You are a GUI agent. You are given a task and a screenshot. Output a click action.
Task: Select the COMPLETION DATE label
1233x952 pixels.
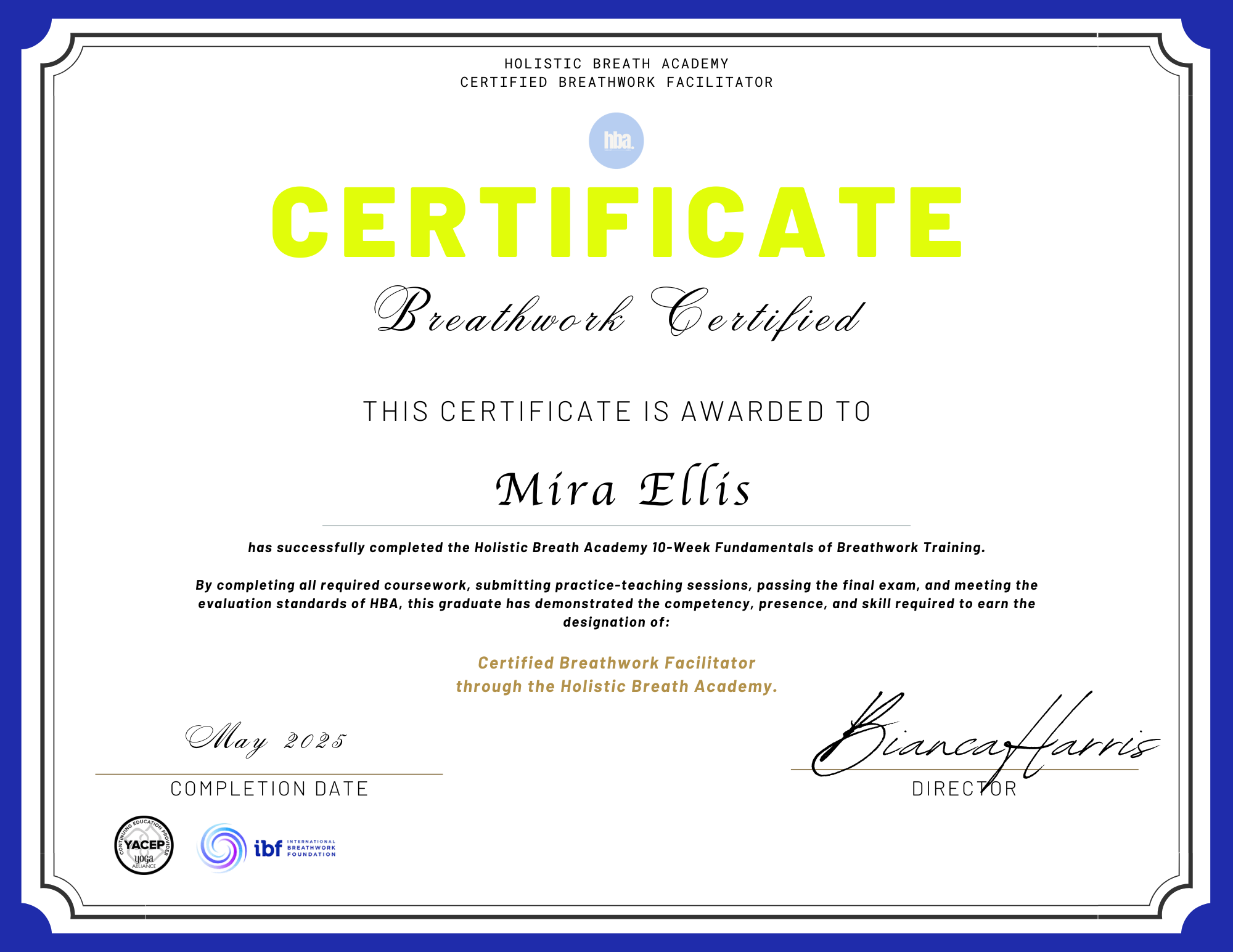coord(269,789)
